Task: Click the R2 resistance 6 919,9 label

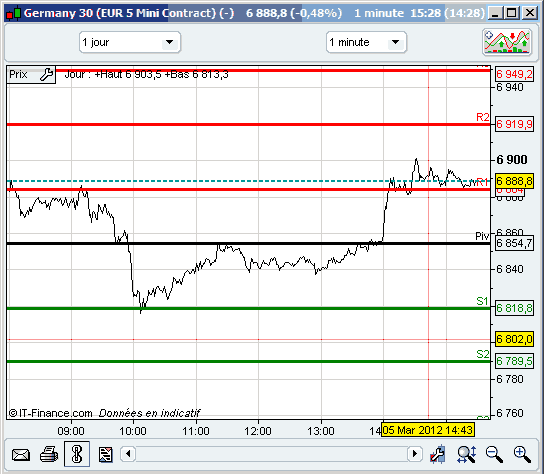Action: click(x=514, y=124)
